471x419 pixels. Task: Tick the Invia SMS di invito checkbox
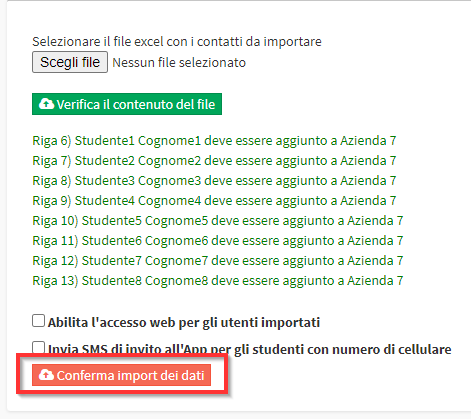[x=38, y=347]
